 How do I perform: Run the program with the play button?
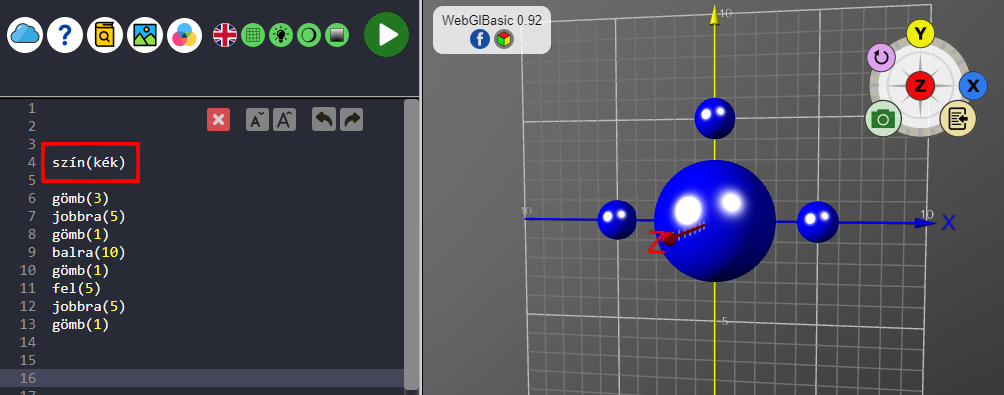pyautogui.click(x=387, y=35)
